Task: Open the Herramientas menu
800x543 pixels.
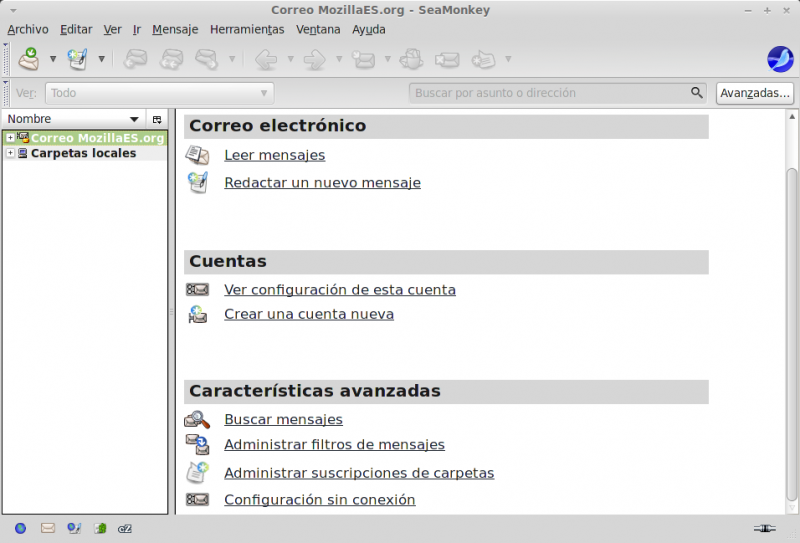Action: coord(247,30)
